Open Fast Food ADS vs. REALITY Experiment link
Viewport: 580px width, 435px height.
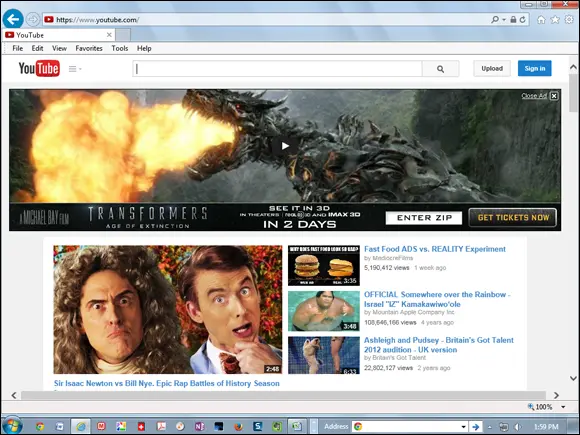[x=435, y=249]
